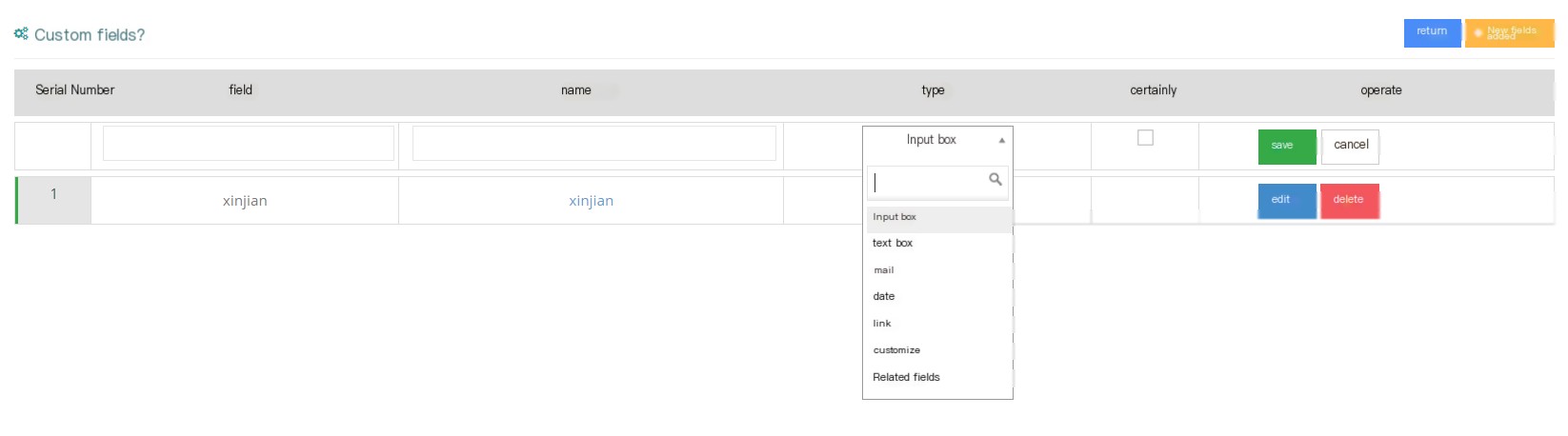This screenshot has width=1568, height=436.
Task: Click the Custom fields gear icon
Action: coord(21,33)
